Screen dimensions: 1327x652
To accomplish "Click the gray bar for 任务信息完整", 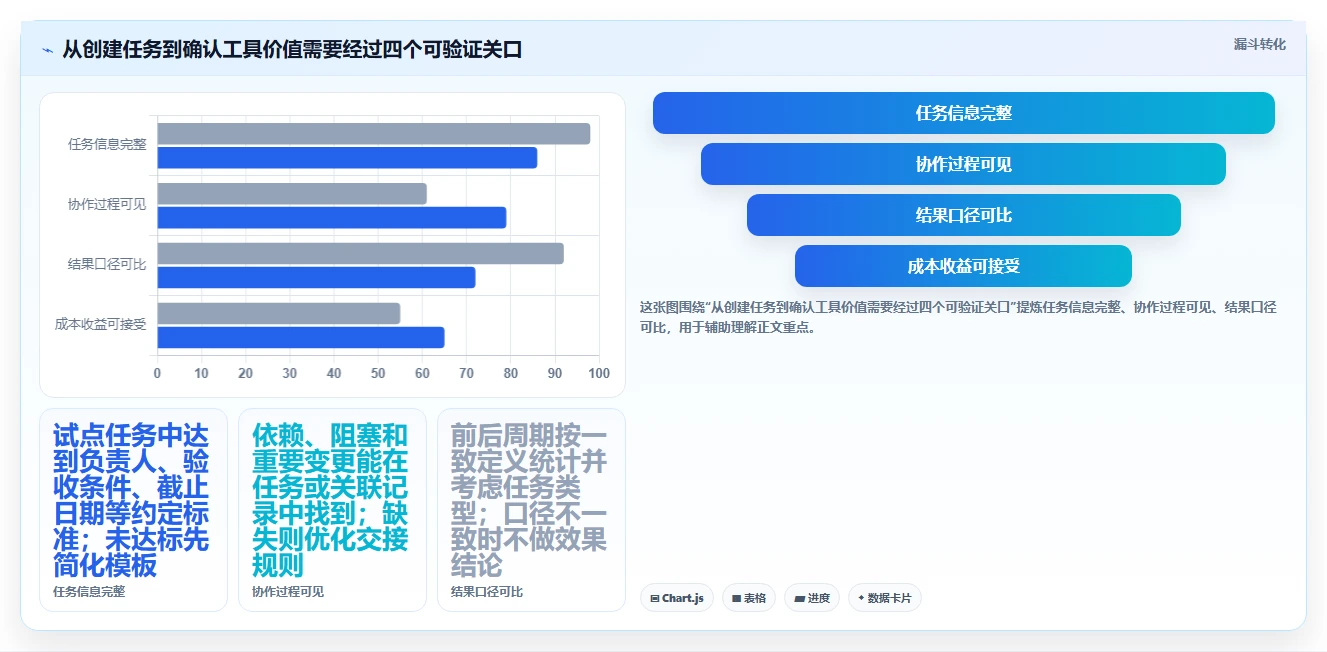I will tap(374, 134).
